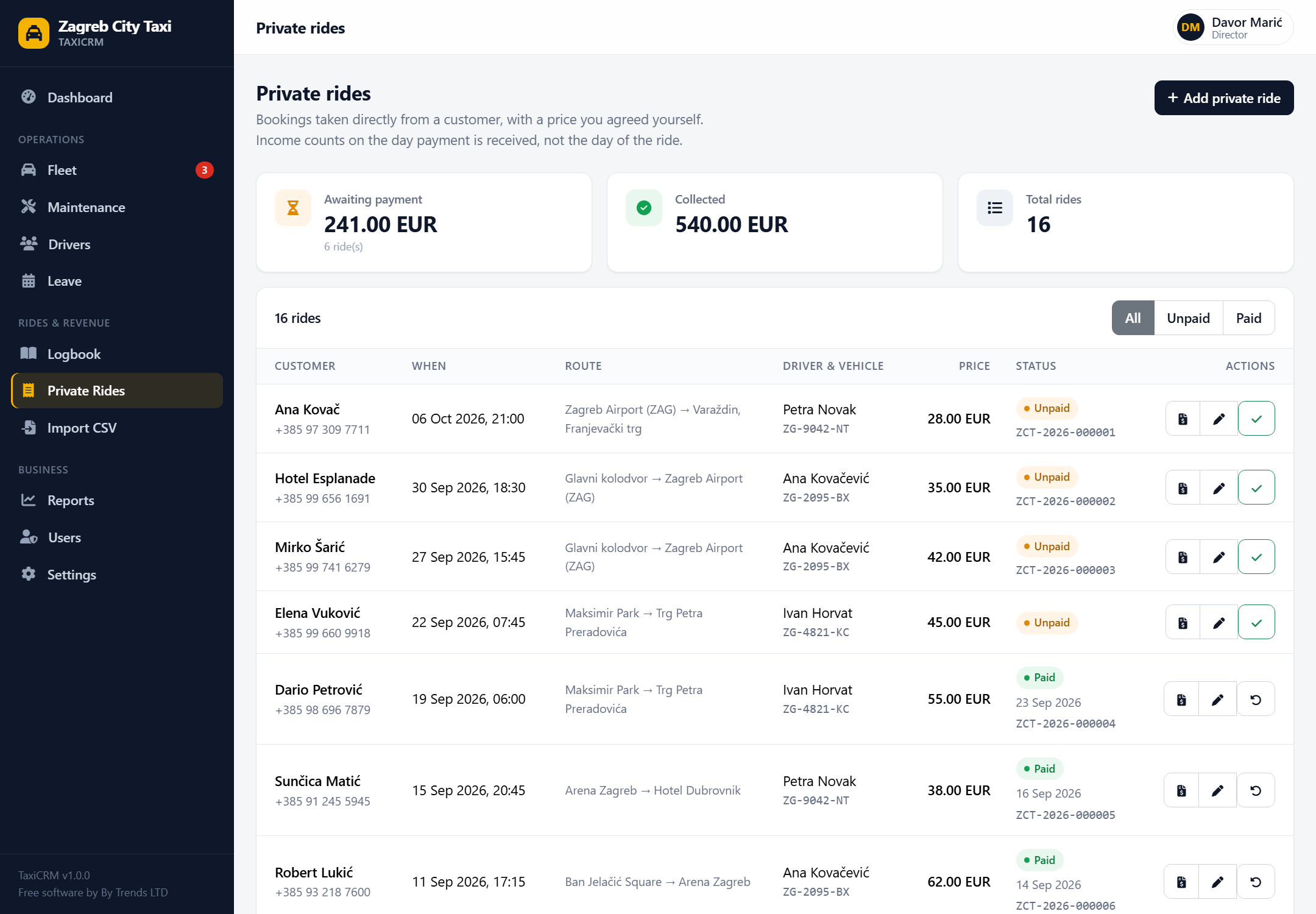Image resolution: width=1316 pixels, height=914 pixels.
Task: Edit Robert Lukić ride with pencil icon
Action: tap(1217, 882)
